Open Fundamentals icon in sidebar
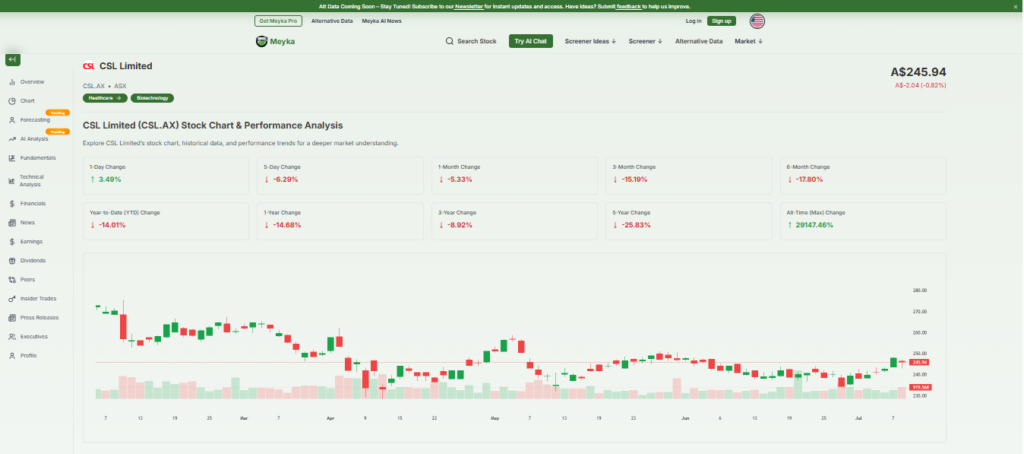1024x454 pixels. coord(11,158)
